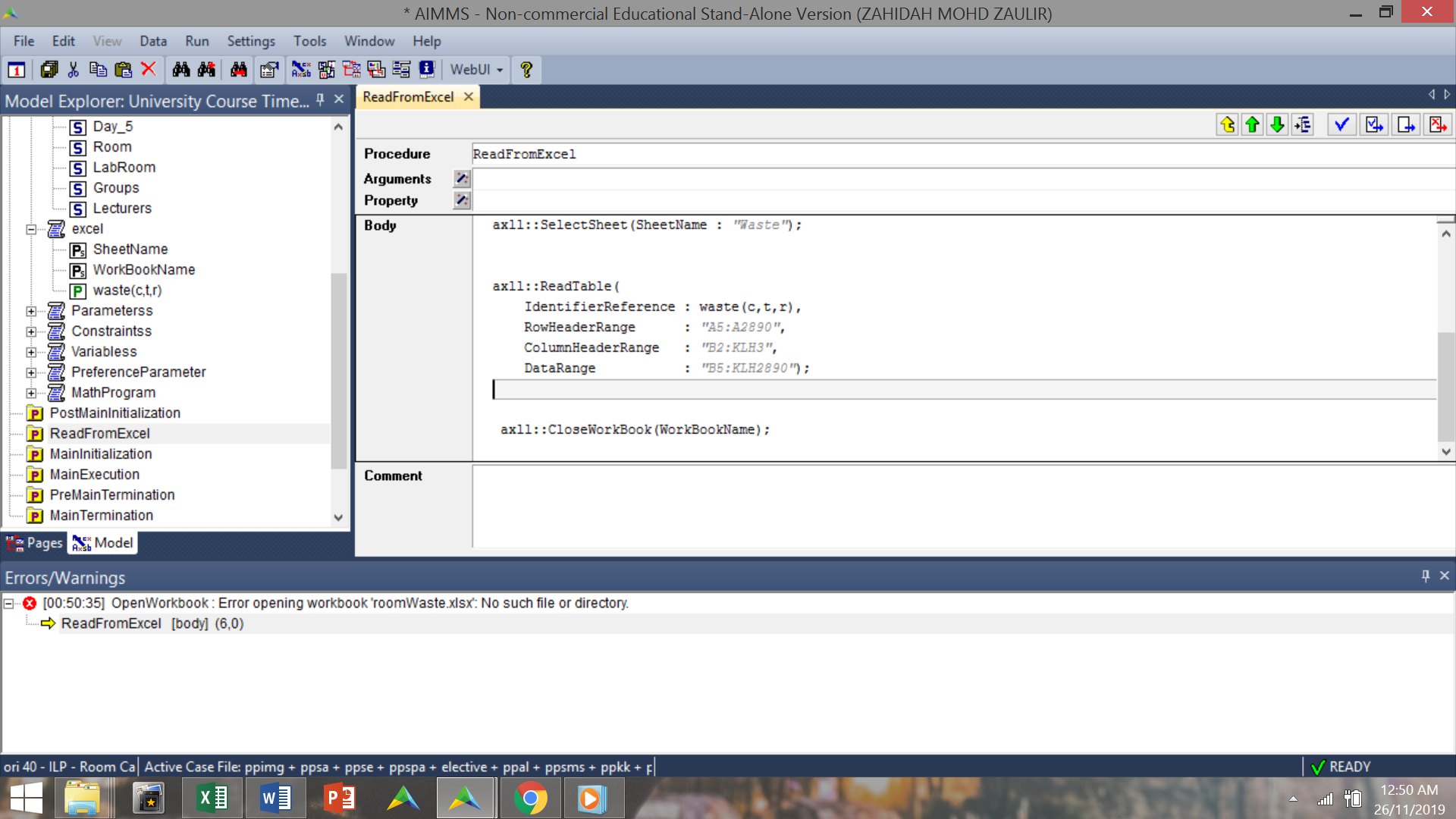This screenshot has width=1456, height=819.
Task: Click the yellow question mark Help icon
Action: 526,70
